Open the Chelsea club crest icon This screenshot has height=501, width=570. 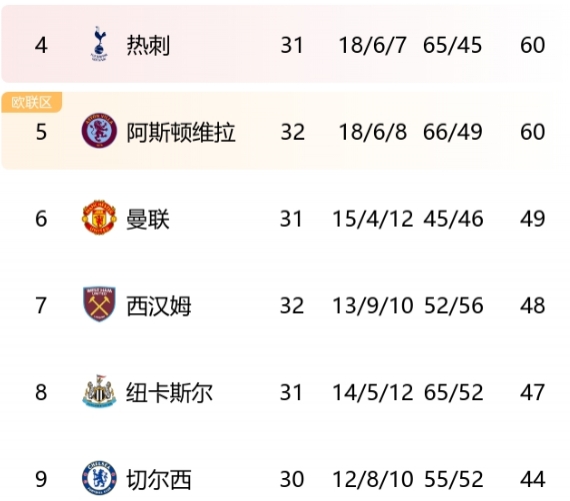coord(99,478)
